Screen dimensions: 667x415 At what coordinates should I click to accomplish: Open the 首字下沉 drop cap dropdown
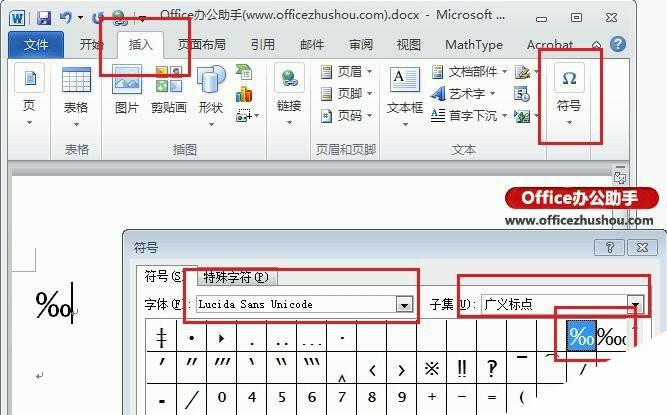coord(504,115)
